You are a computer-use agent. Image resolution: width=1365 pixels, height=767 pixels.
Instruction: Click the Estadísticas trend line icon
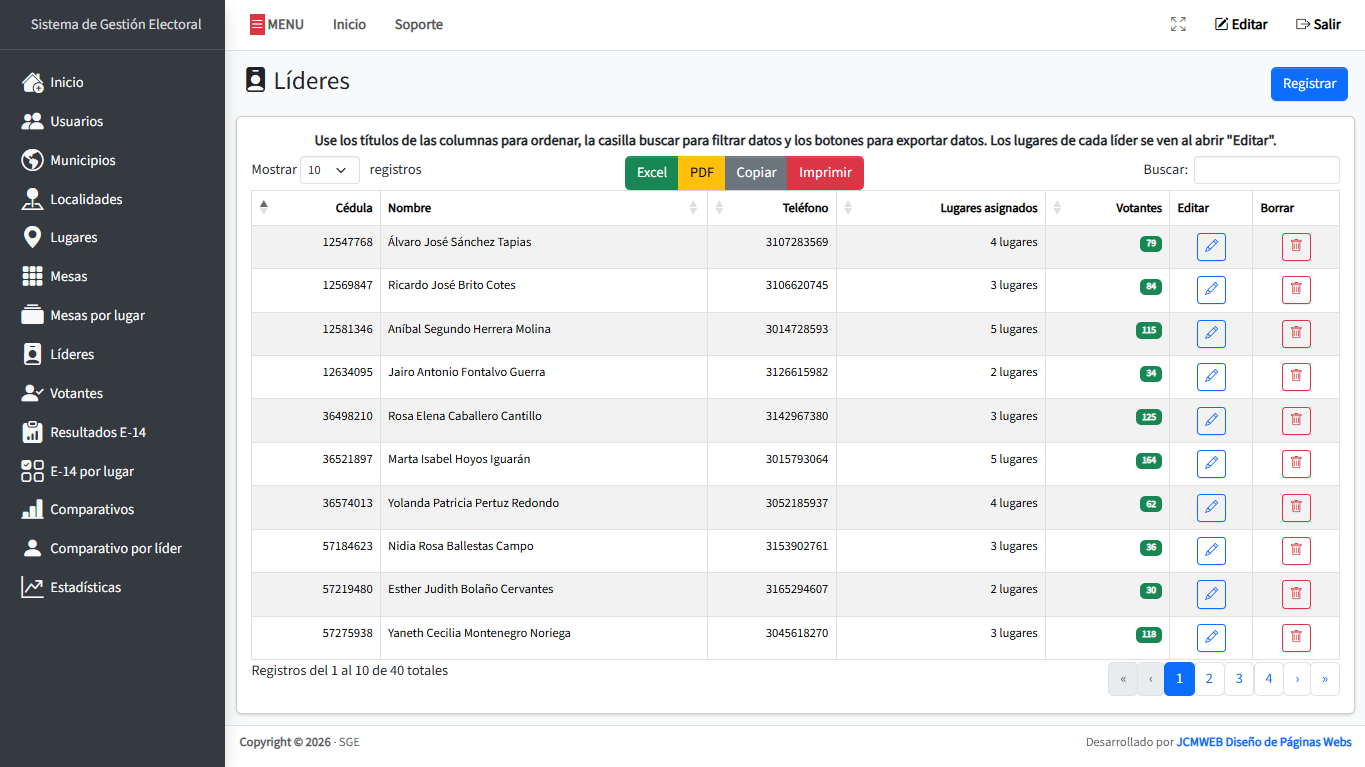coord(33,587)
